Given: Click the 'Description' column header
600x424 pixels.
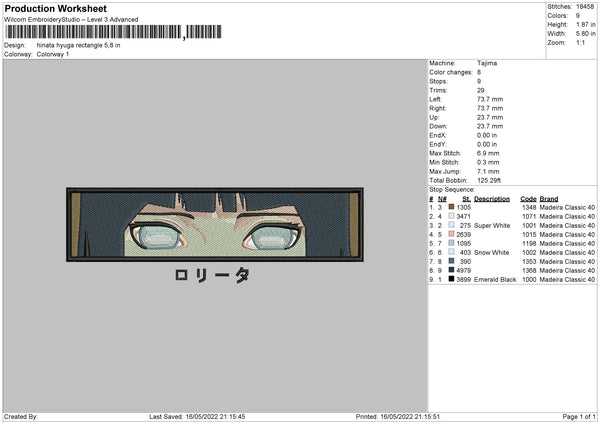Looking at the screenshot, I should coord(492,199).
